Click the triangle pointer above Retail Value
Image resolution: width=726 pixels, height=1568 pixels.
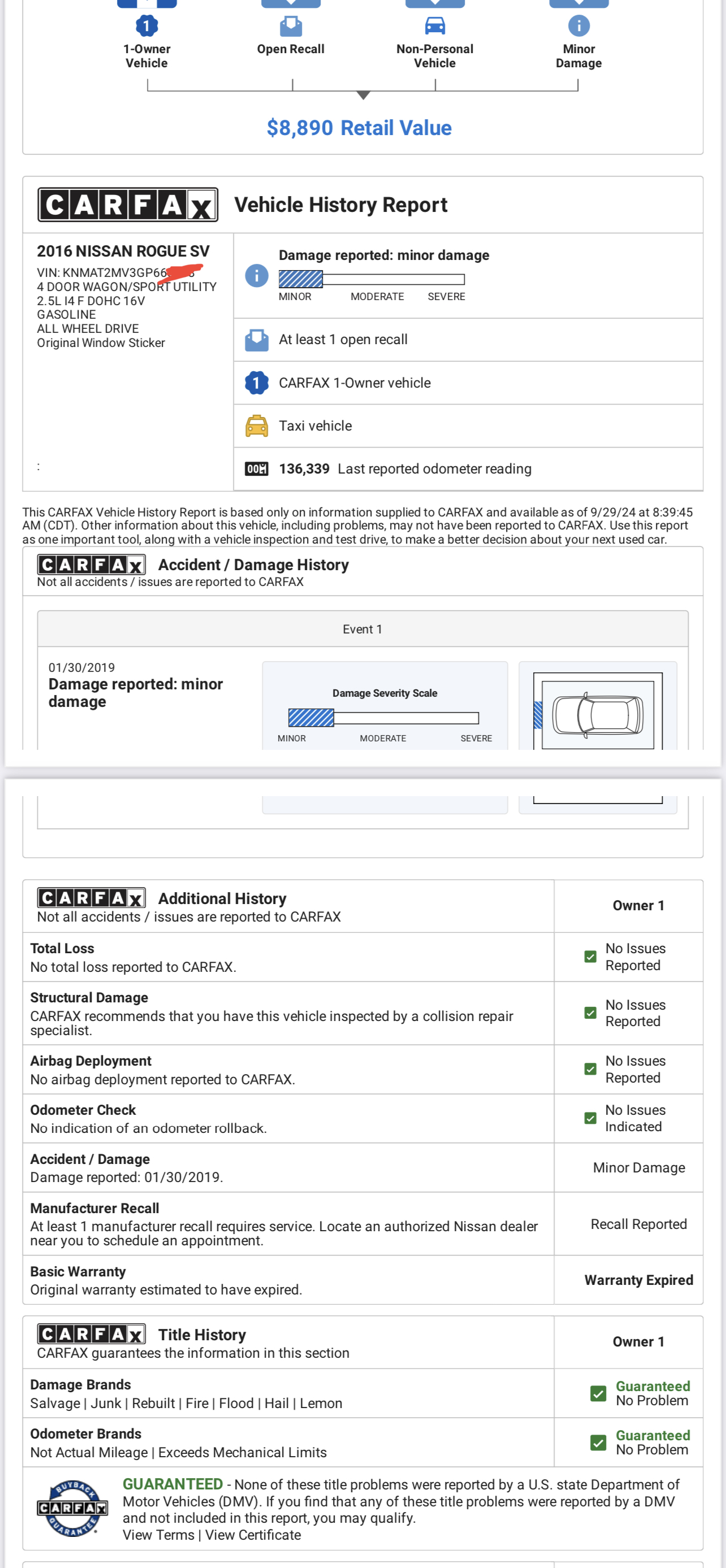click(x=363, y=95)
